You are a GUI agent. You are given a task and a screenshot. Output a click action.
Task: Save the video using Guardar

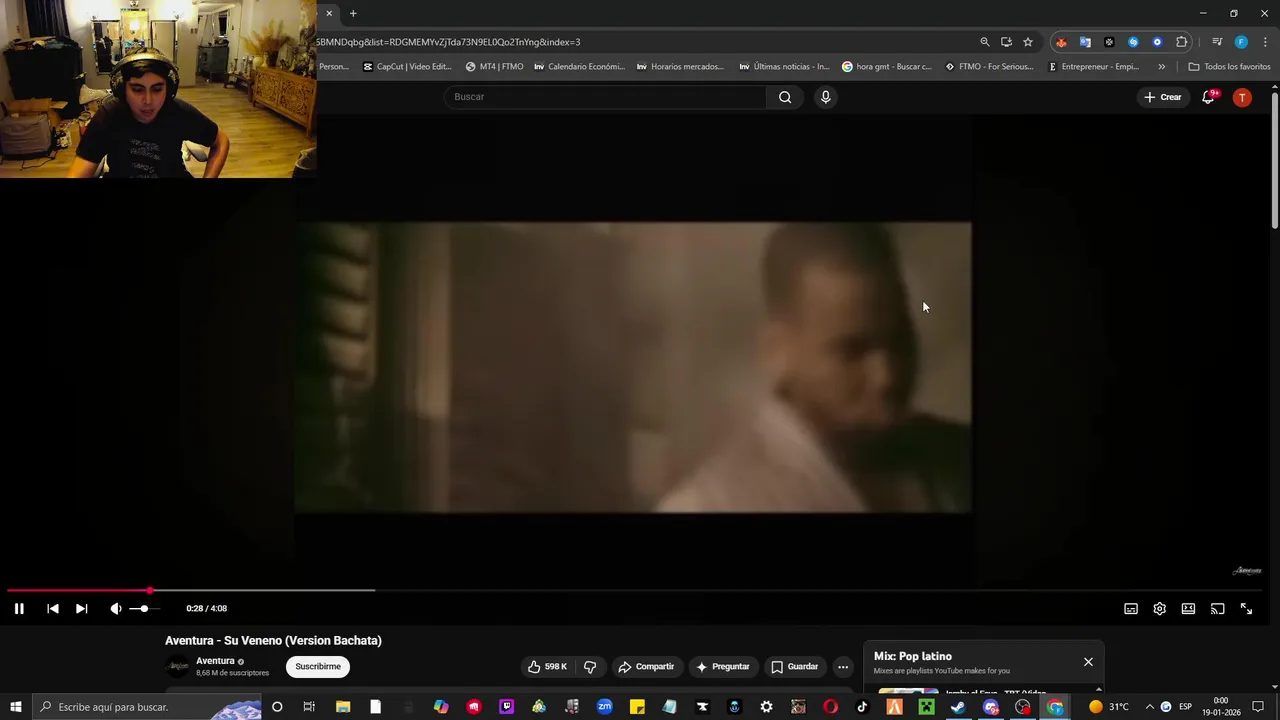tap(795, 667)
